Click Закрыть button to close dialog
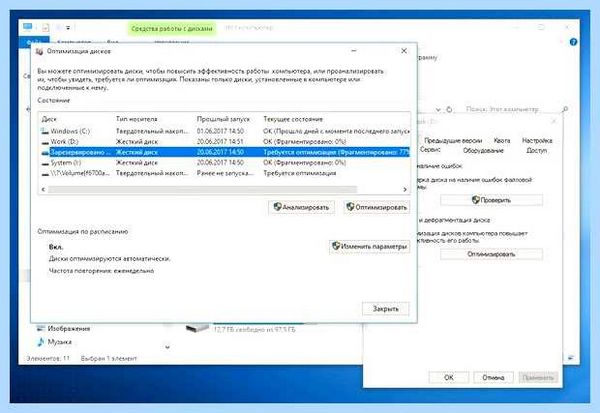The width and height of the screenshot is (600, 413). (x=386, y=309)
